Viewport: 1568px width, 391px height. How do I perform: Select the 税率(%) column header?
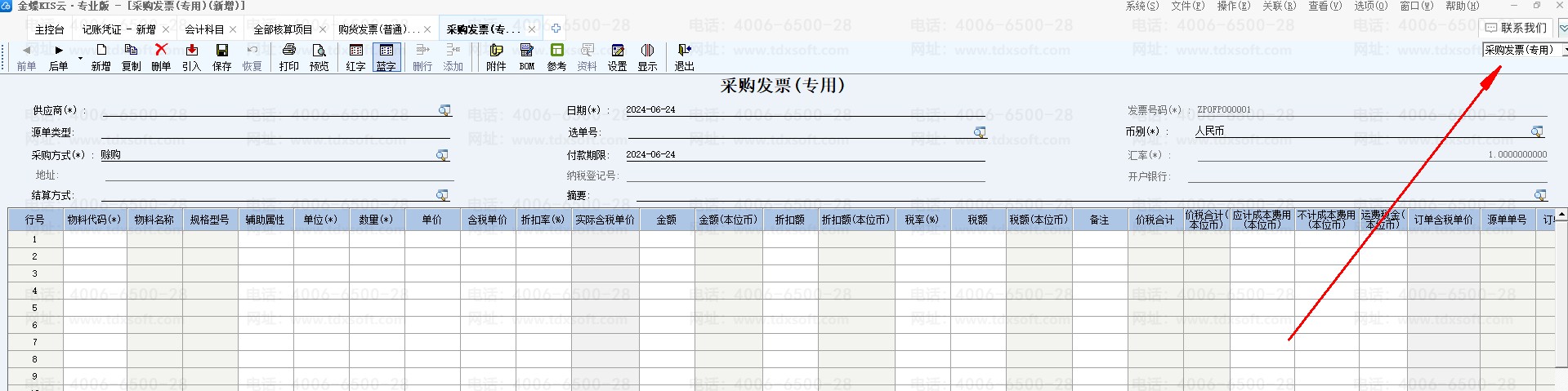922,220
